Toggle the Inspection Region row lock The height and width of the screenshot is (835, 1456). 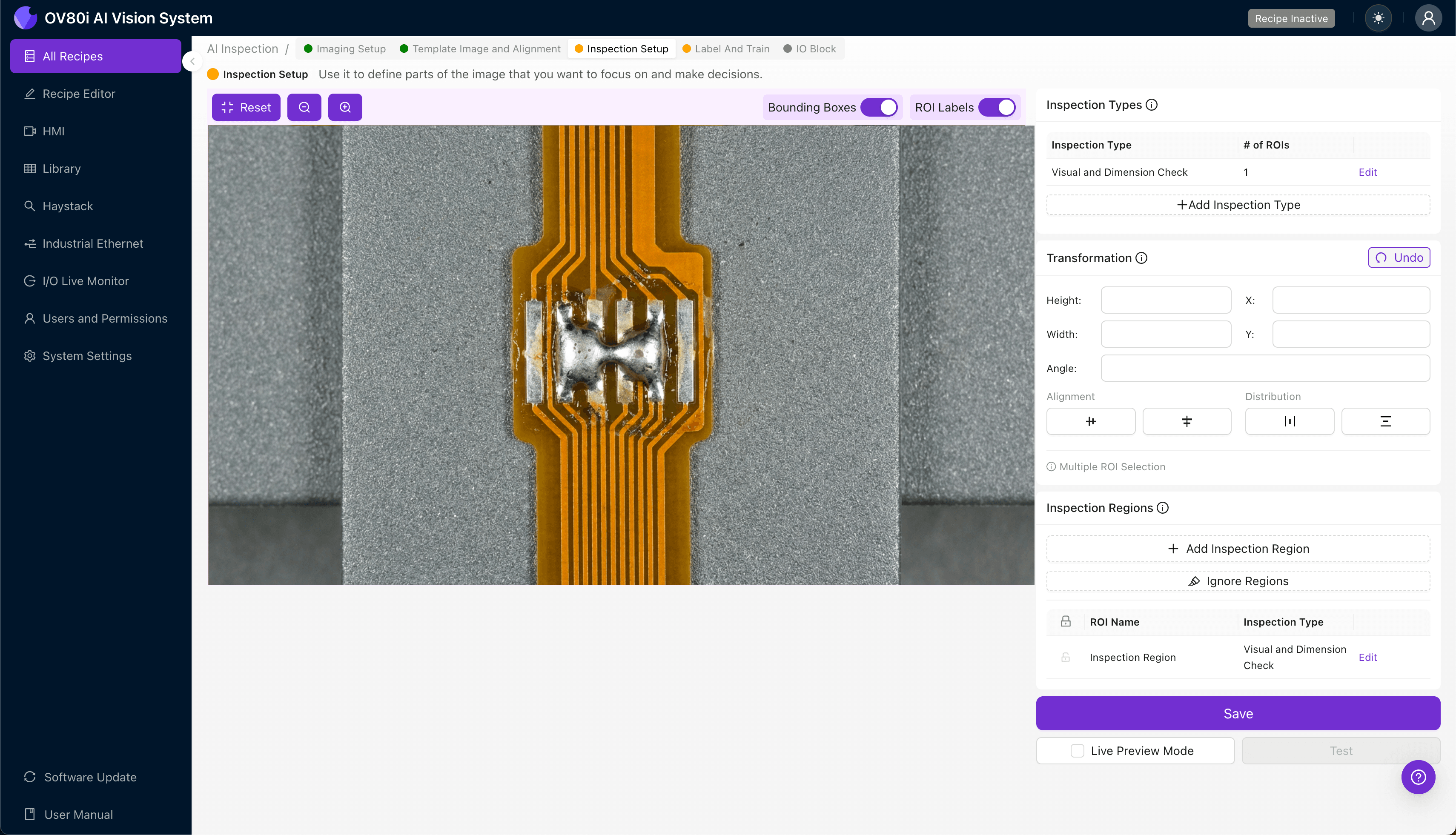[1065, 657]
